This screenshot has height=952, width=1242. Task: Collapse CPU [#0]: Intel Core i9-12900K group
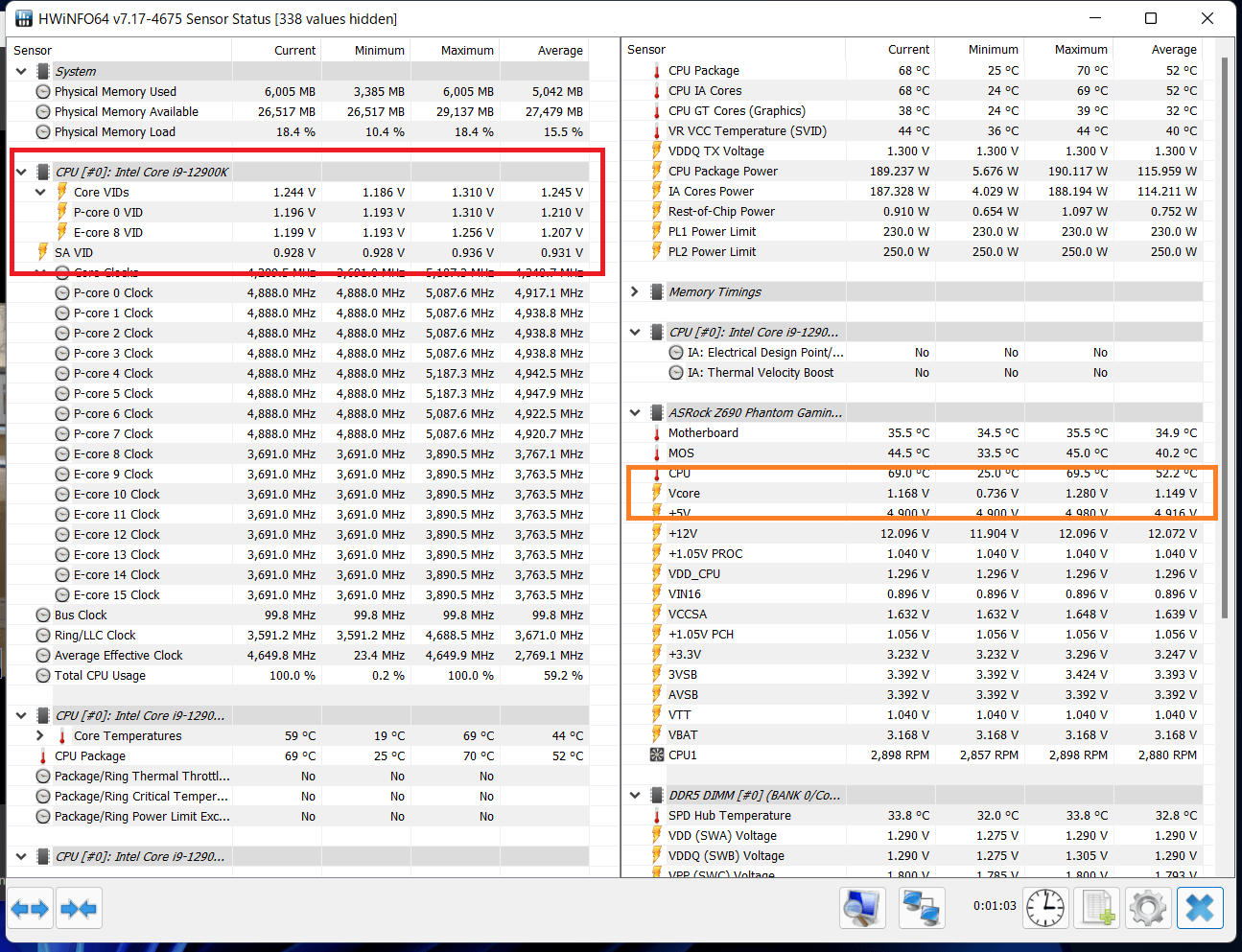pyautogui.click(x=21, y=173)
